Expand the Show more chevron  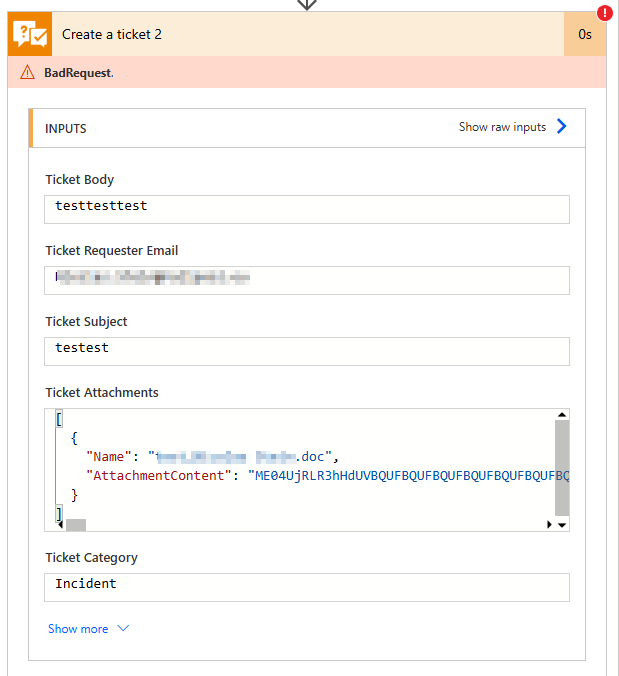pyautogui.click(x=124, y=629)
